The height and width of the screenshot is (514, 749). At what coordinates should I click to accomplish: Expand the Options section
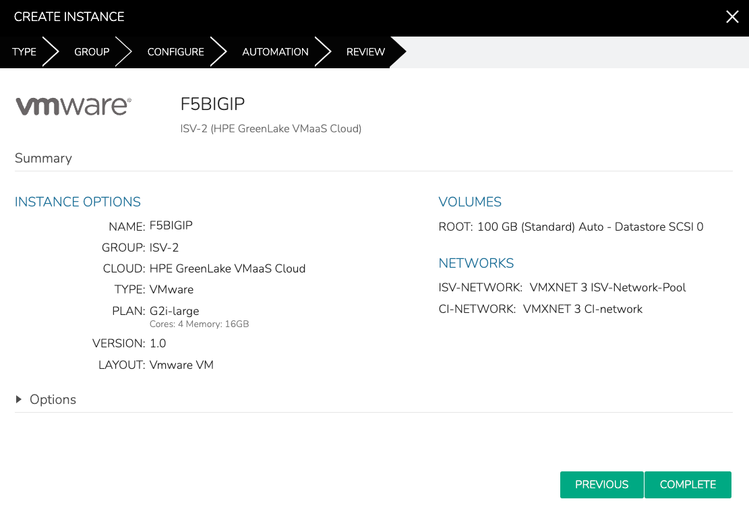point(46,400)
